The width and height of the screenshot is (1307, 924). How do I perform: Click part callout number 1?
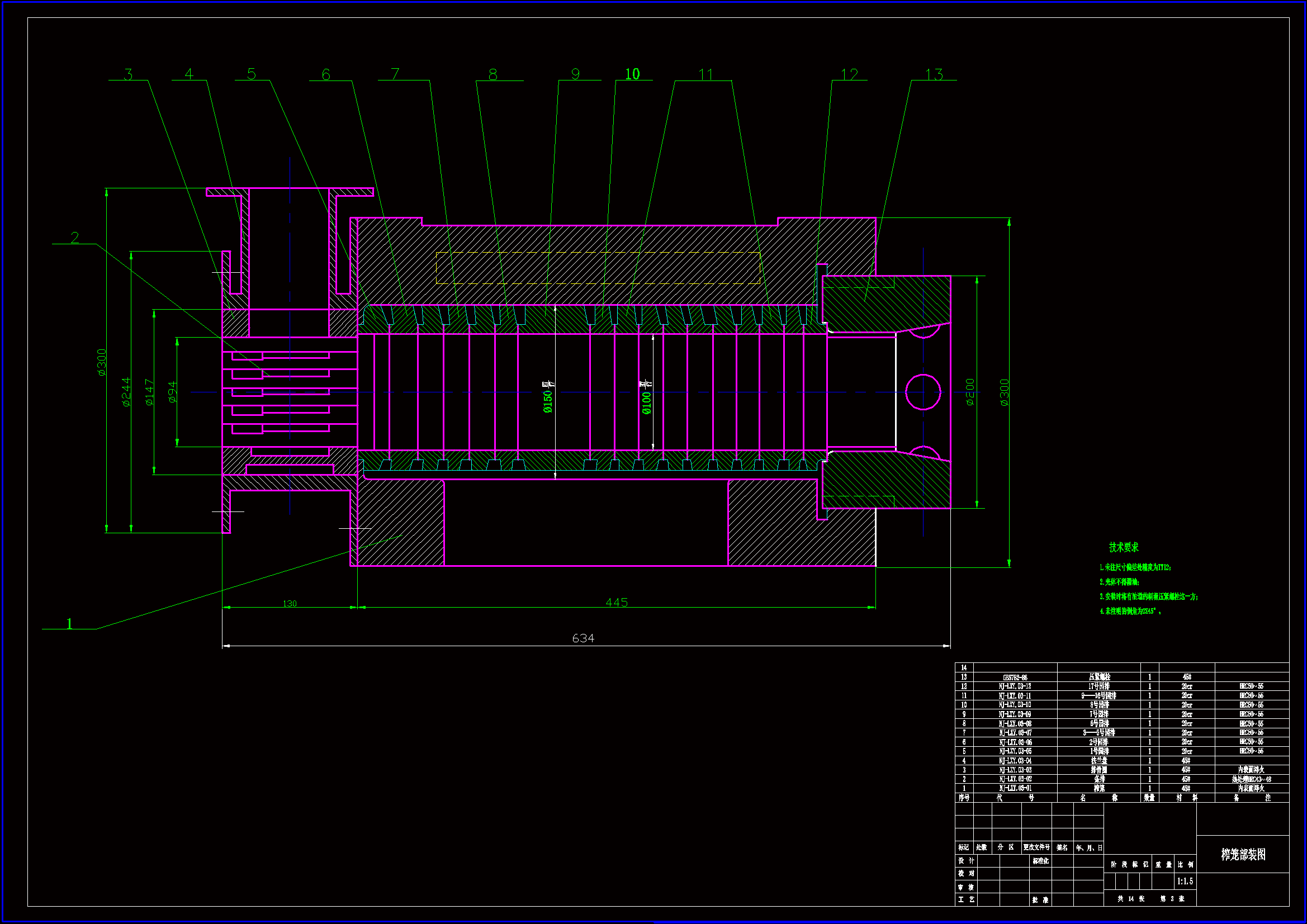[69, 624]
